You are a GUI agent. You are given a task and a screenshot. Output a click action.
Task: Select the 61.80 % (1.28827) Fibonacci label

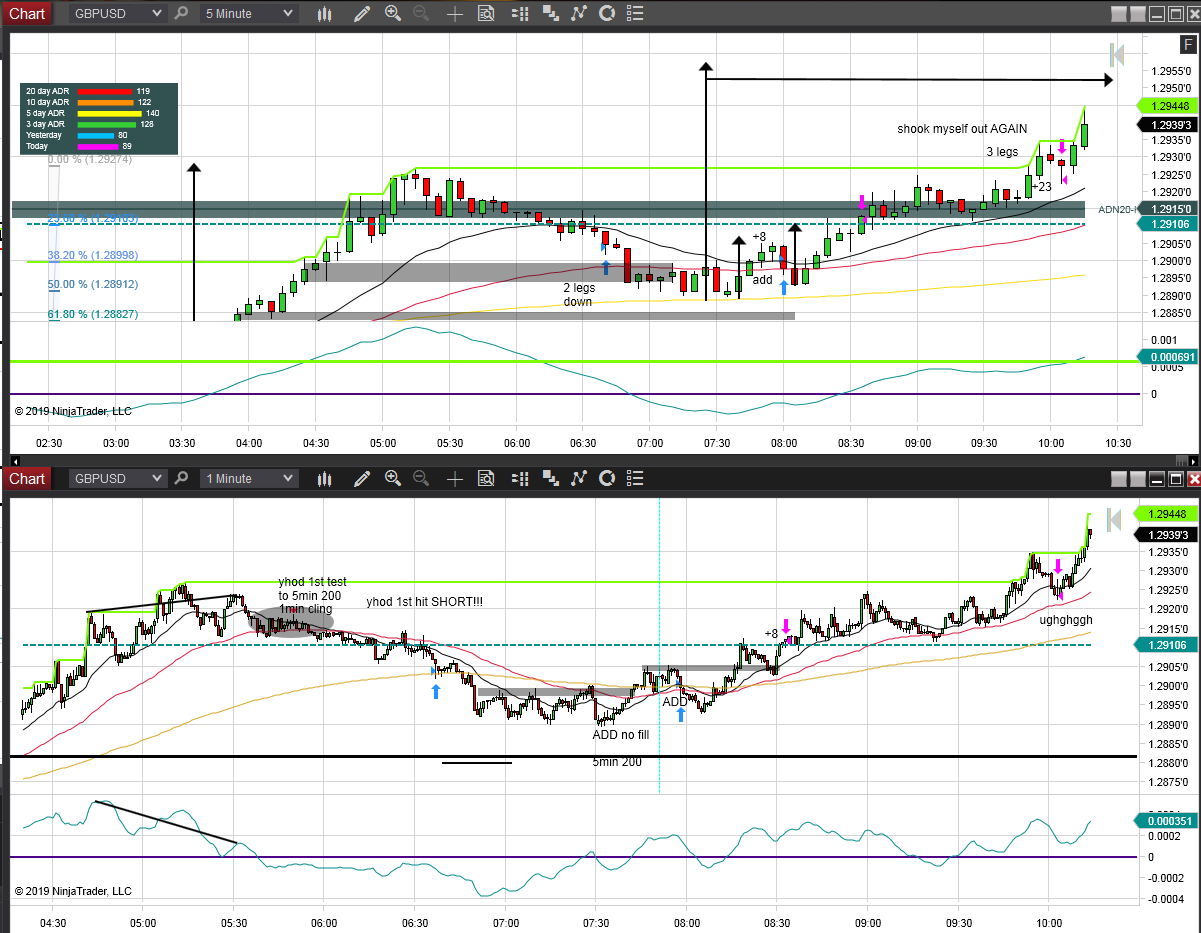pyautogui.click(x=93, y=314)
